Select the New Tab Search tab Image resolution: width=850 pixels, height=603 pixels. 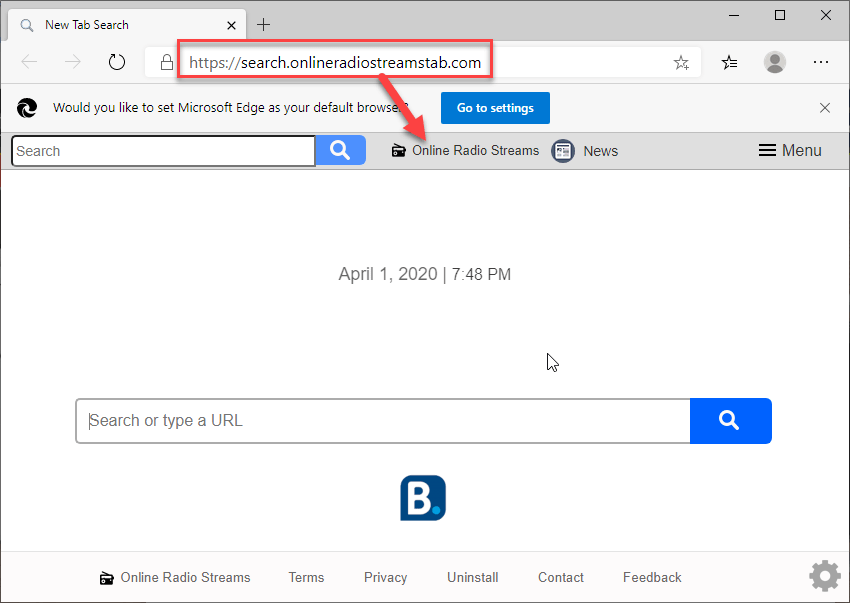coord(127,25)
